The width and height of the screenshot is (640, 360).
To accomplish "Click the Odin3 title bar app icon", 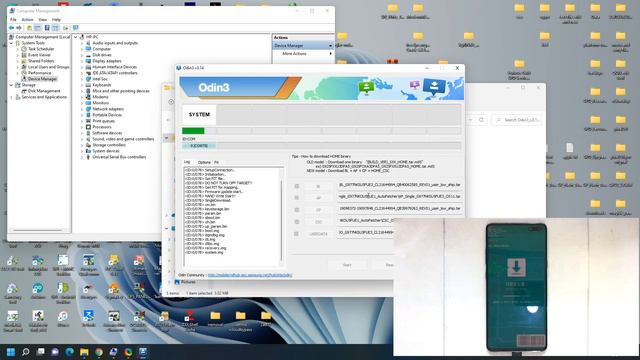I will (x=178, y=68).
